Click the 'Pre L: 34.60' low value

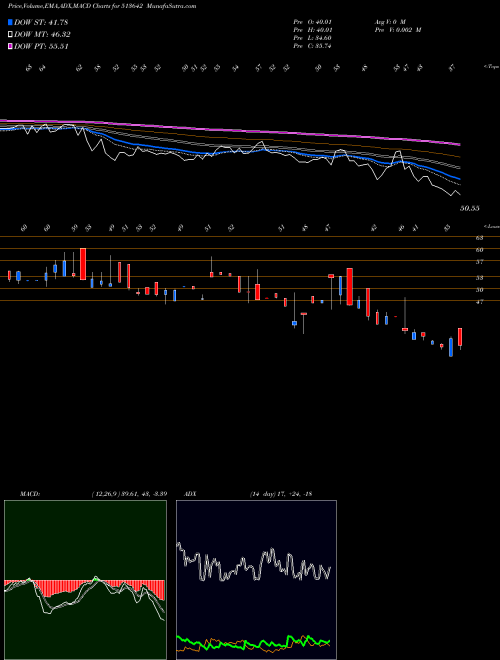click(x=312, y=38)
